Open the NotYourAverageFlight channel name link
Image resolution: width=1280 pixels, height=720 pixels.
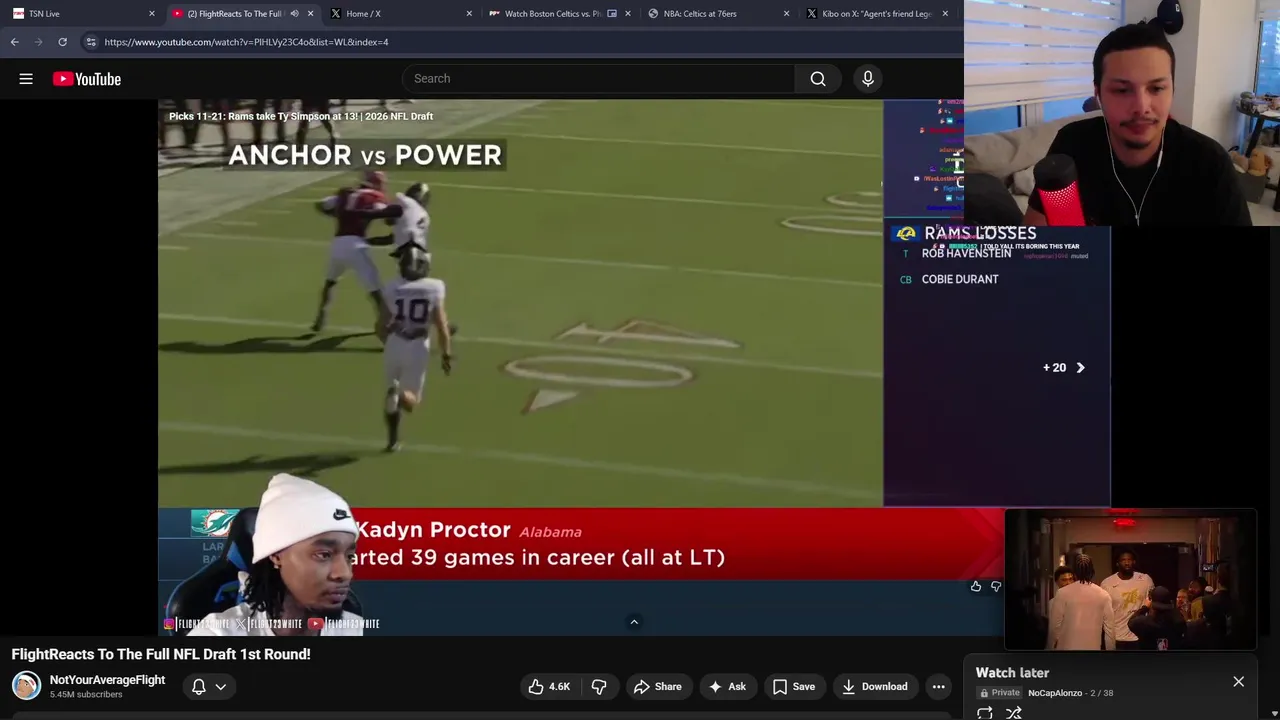tap(107, 680)
